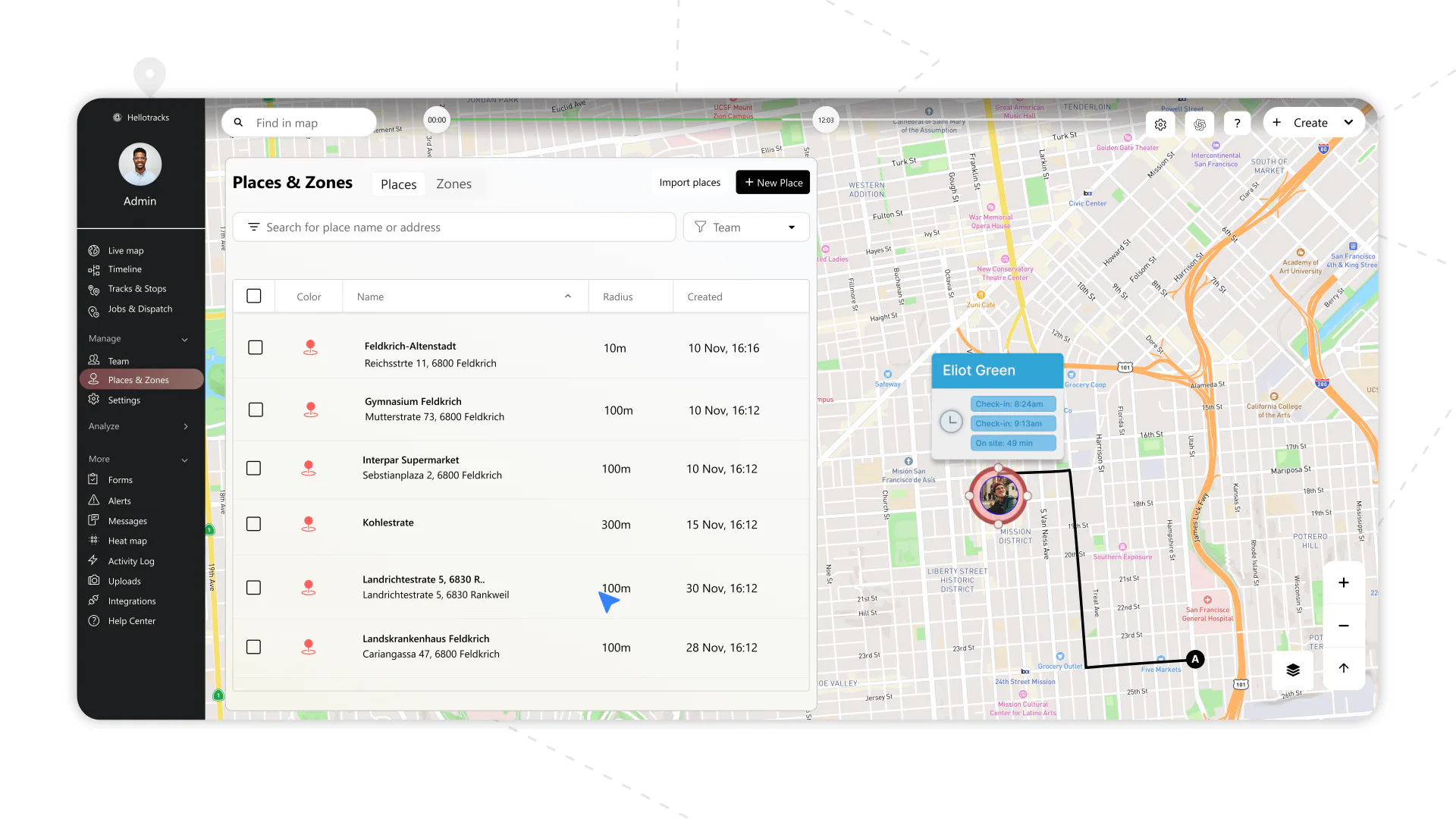Image resolution: width=1456 pixels, height=819 pixels.
Task: Expand the Create dropdown arrow
Action: click(1348, 123)
